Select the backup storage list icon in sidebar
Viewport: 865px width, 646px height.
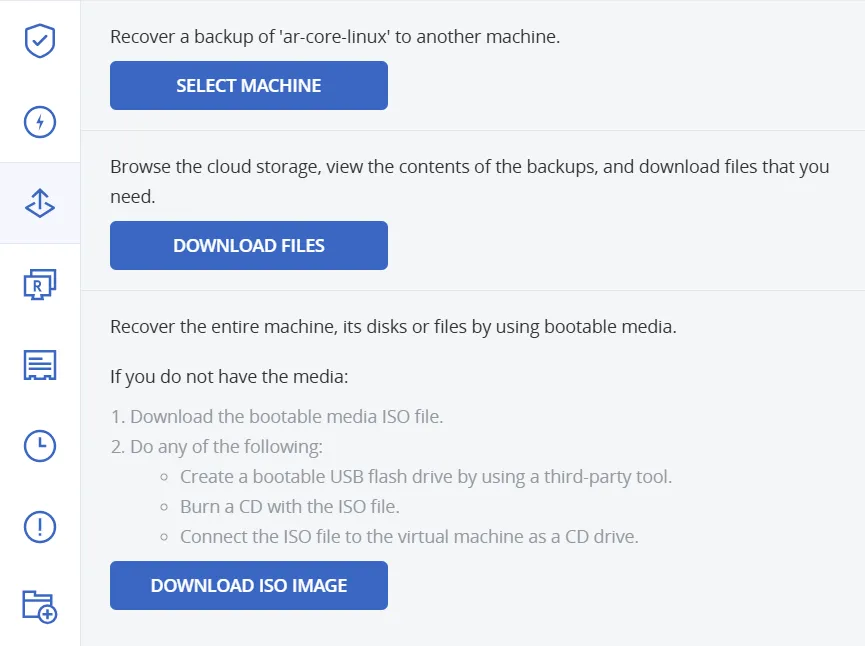tap(39, 365)
